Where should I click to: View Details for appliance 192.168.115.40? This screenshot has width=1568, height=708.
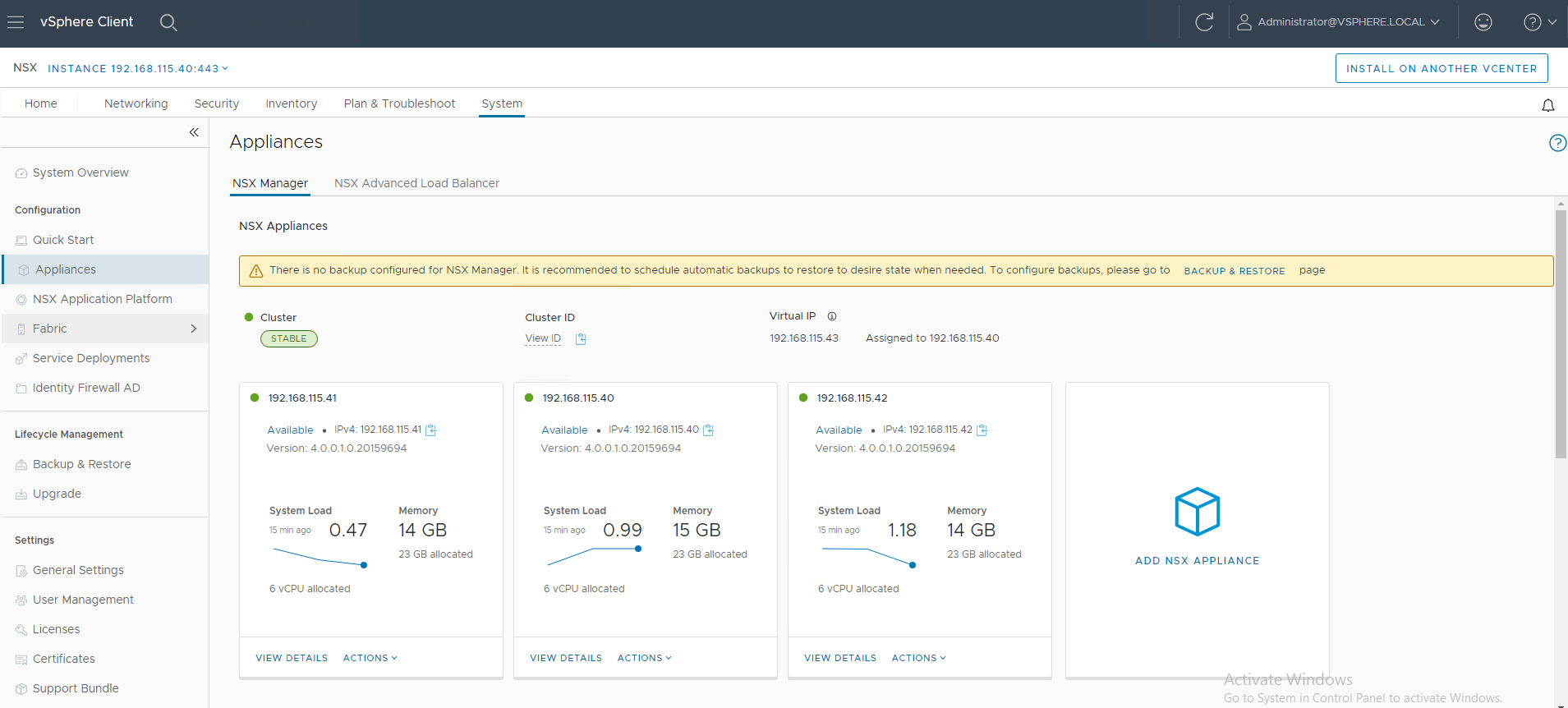566,658
